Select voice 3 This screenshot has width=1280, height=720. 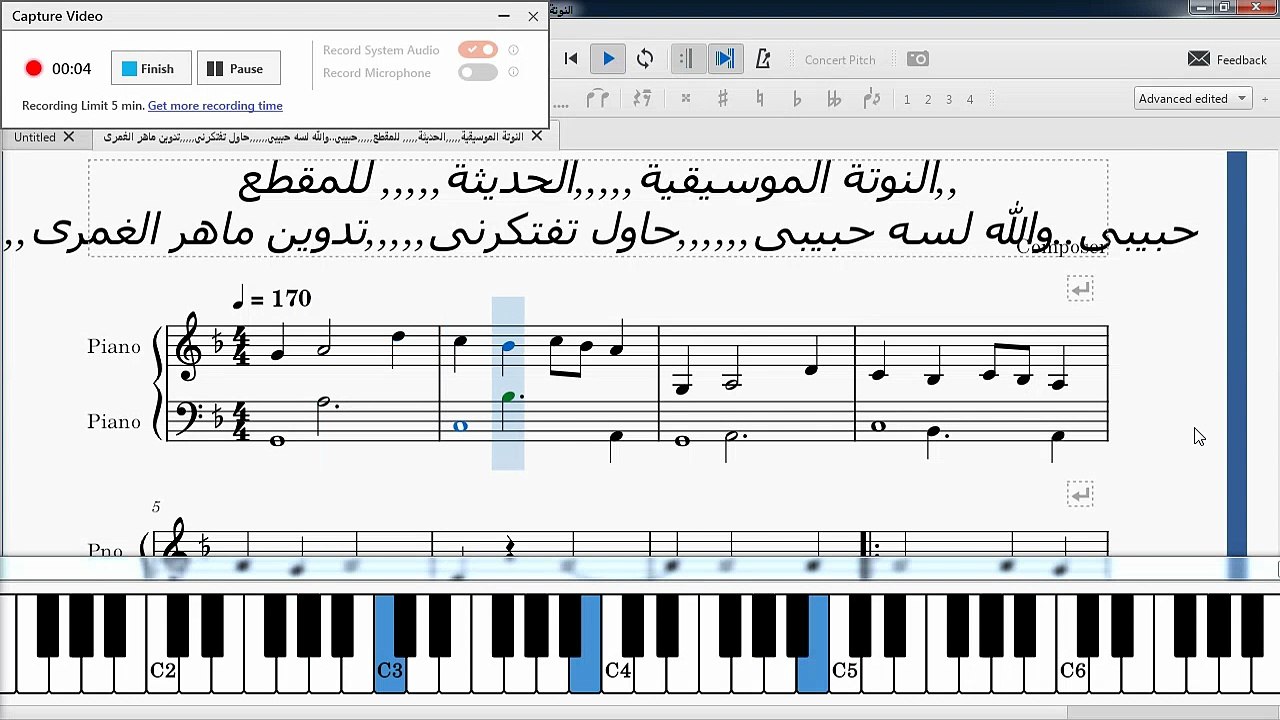(x=949, y=99)
